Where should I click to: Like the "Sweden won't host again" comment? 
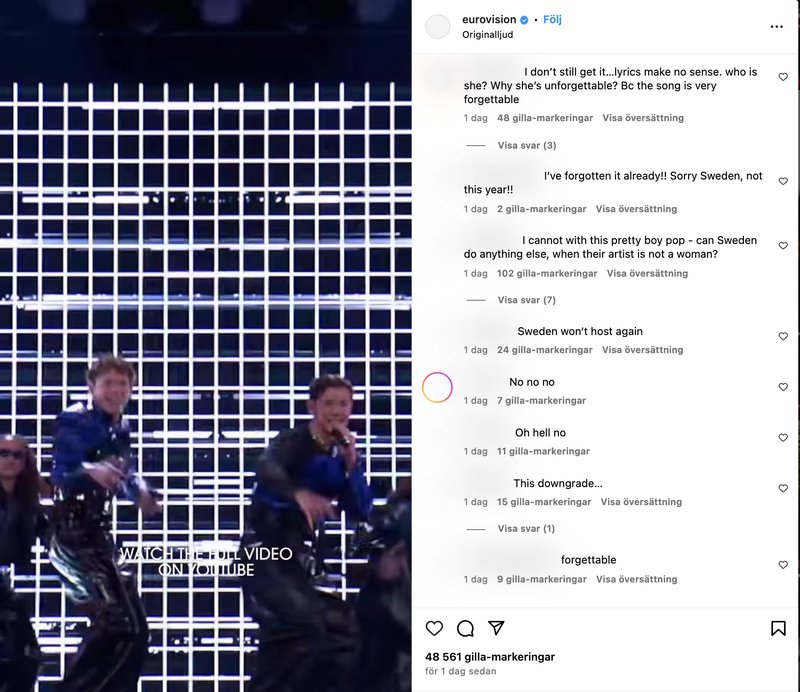[x=783, y=336]
